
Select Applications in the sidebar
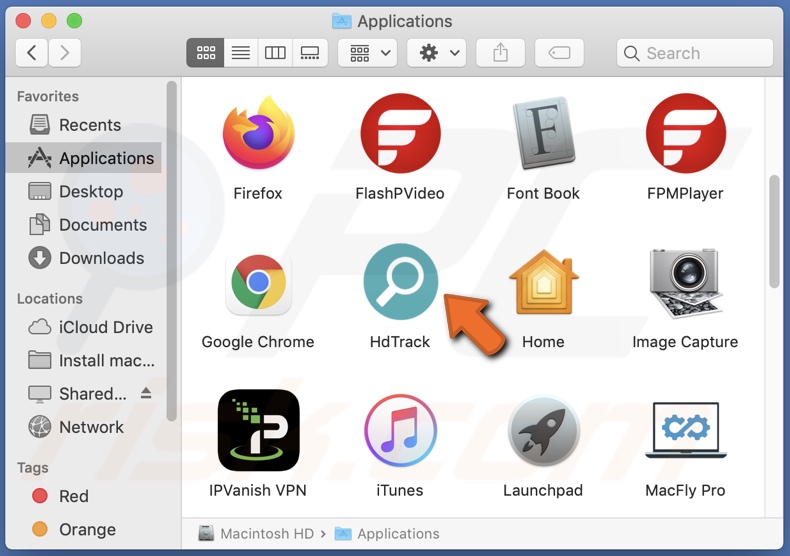click(x=84, y=158)
